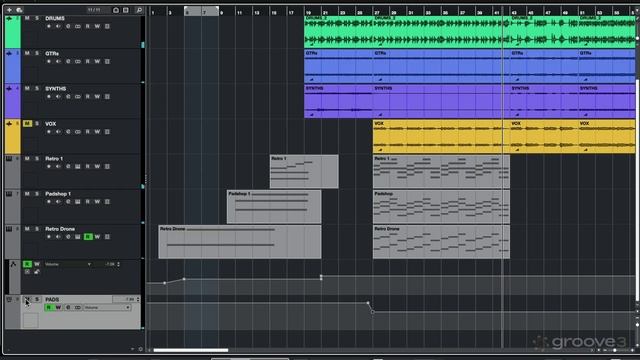
Task: Record-enable the GTRs track
Action: [49, 62]
